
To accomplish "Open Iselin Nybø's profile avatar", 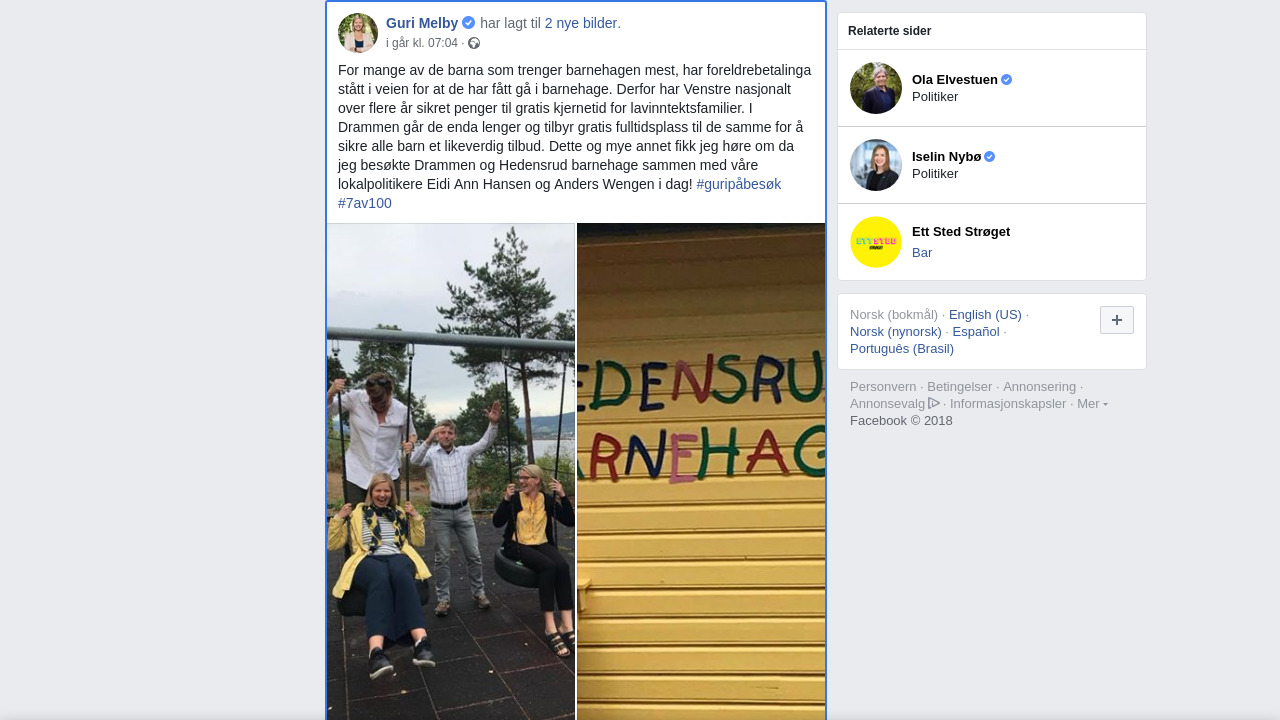I will tap(876, 165).
